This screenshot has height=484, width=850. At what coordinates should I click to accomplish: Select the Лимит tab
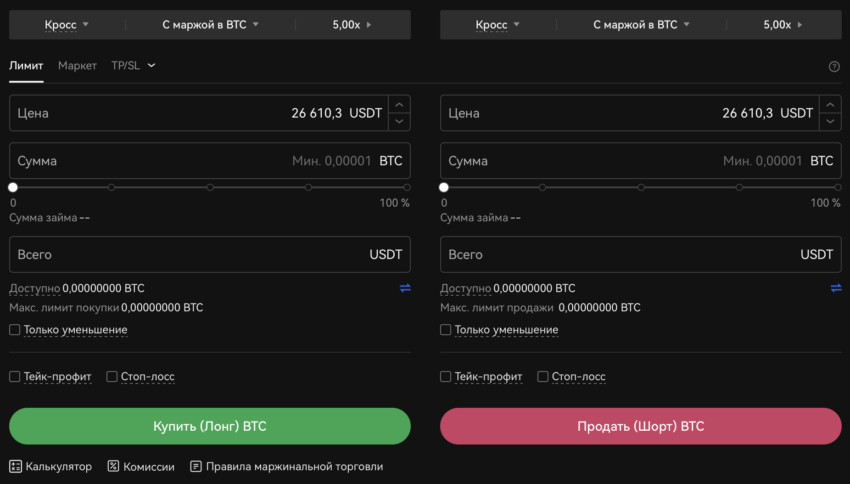pyautogui.click(x=26, y=66)
